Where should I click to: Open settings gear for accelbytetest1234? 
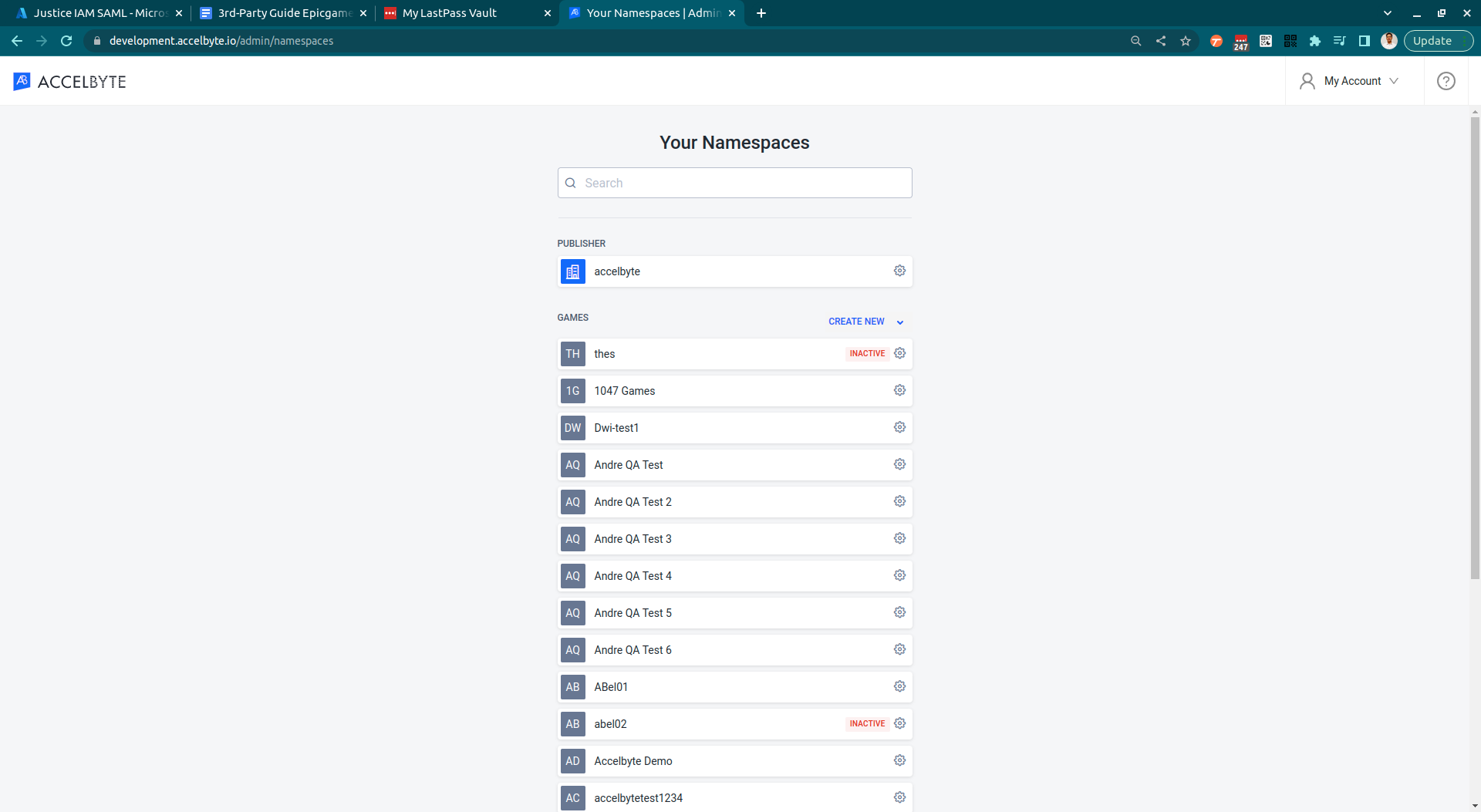(x=899, y=797)
